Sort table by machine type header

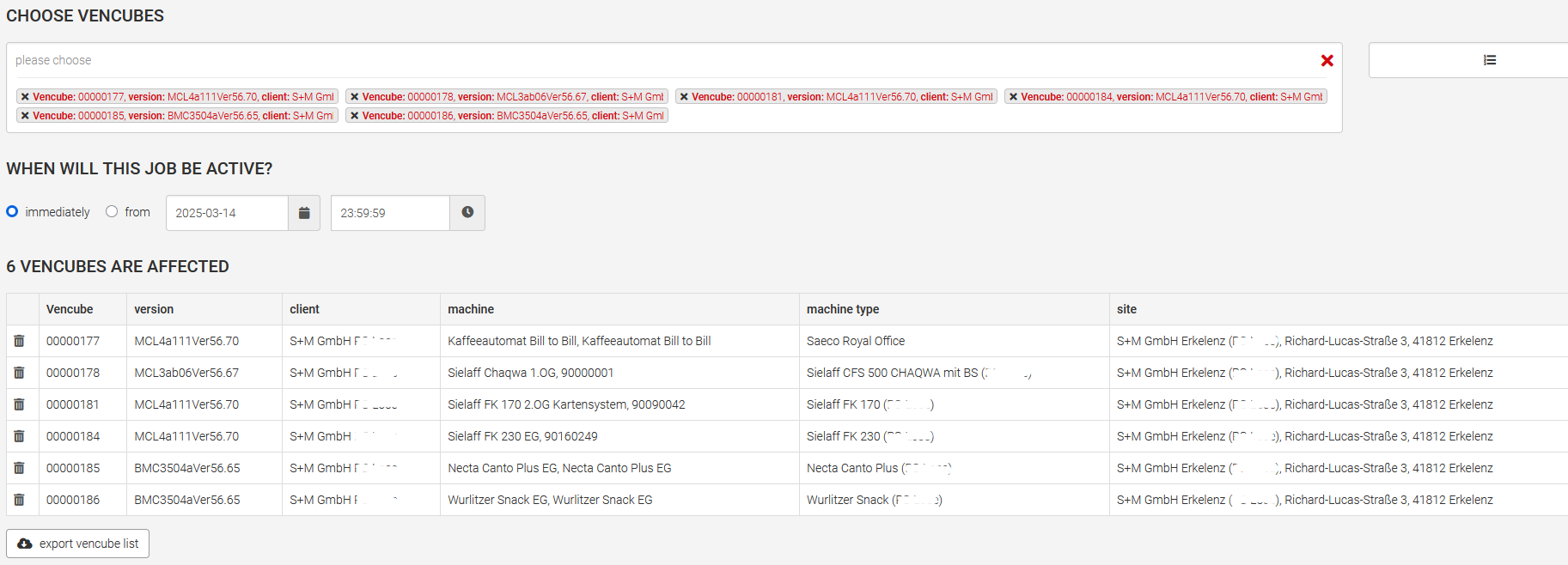coord(842,309)
